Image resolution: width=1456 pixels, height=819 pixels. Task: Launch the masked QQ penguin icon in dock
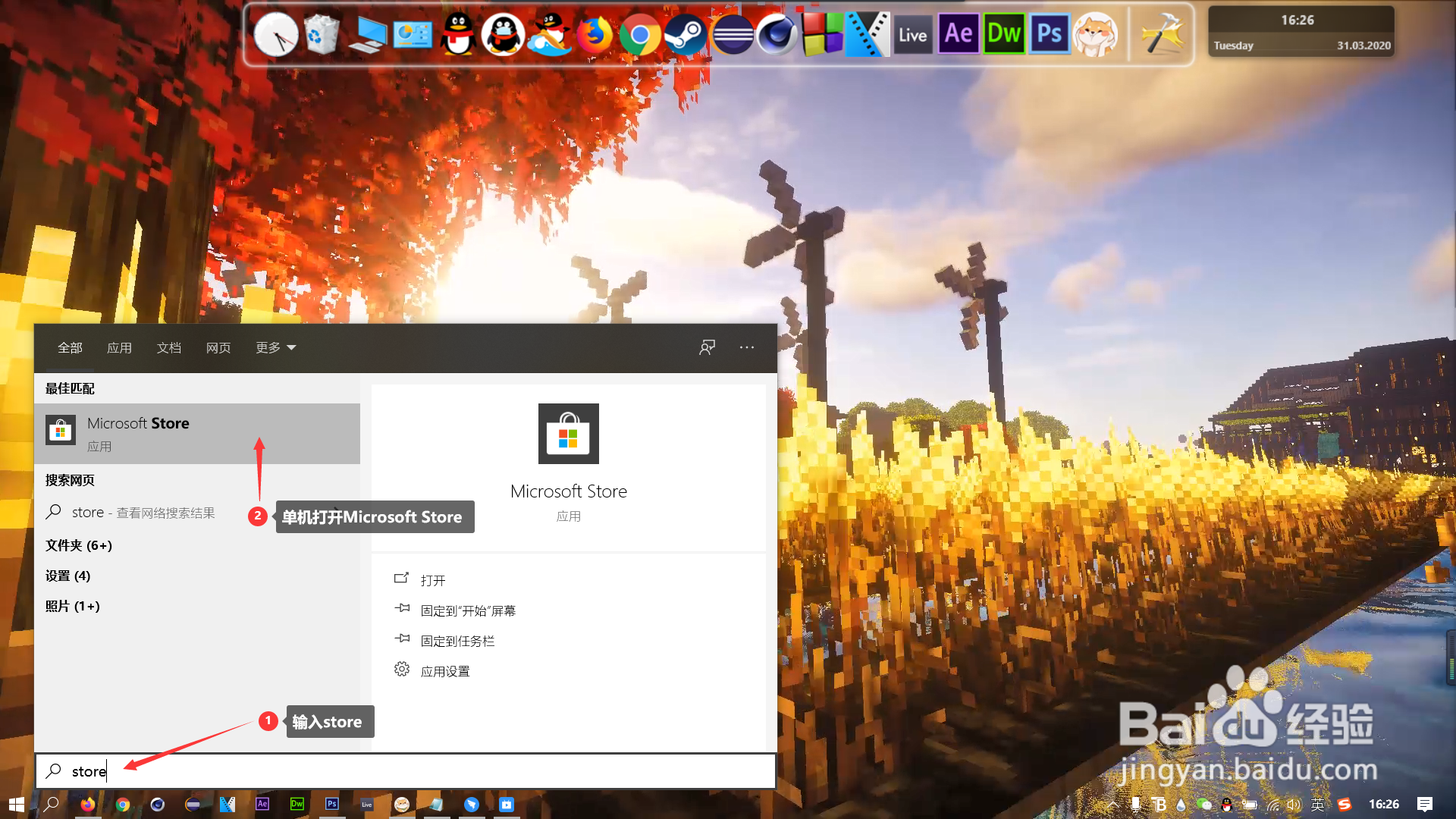(504, 35)
